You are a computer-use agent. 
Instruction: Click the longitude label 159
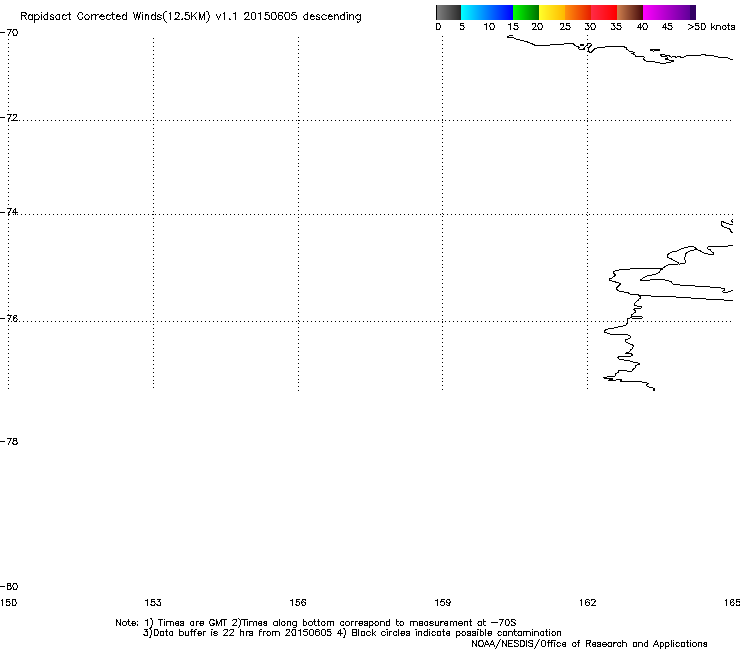pos(443,602)
